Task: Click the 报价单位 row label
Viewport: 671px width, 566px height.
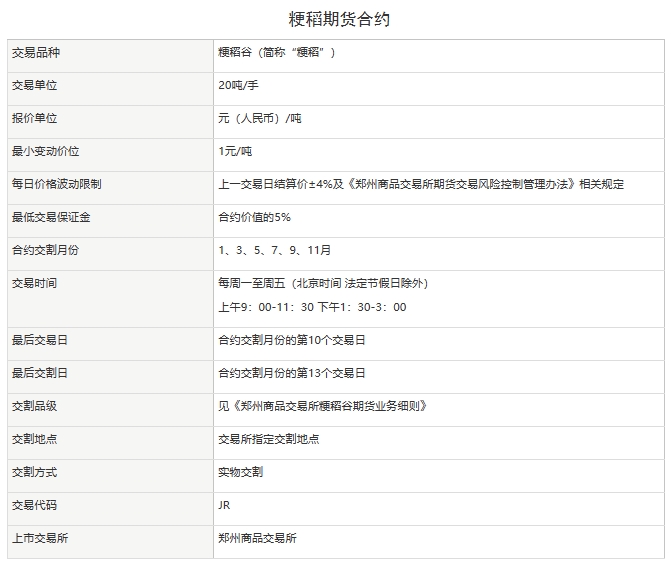Action: (35, 119)
